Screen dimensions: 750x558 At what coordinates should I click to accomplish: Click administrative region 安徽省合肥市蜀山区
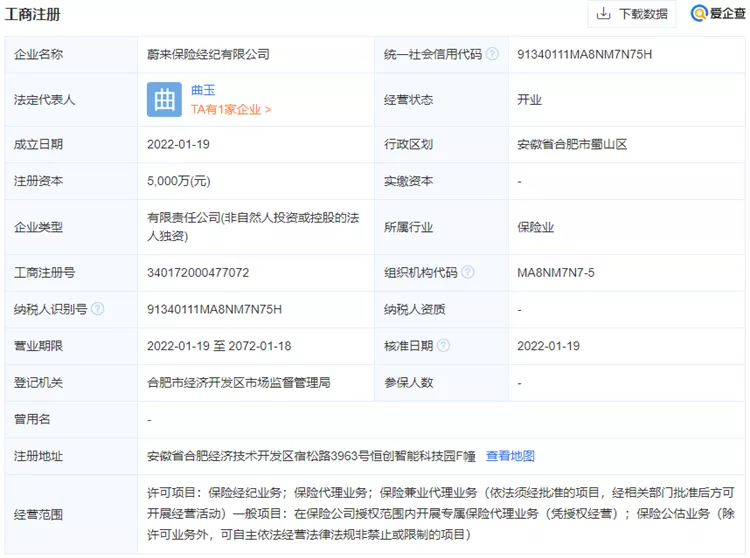coord(571,144)
